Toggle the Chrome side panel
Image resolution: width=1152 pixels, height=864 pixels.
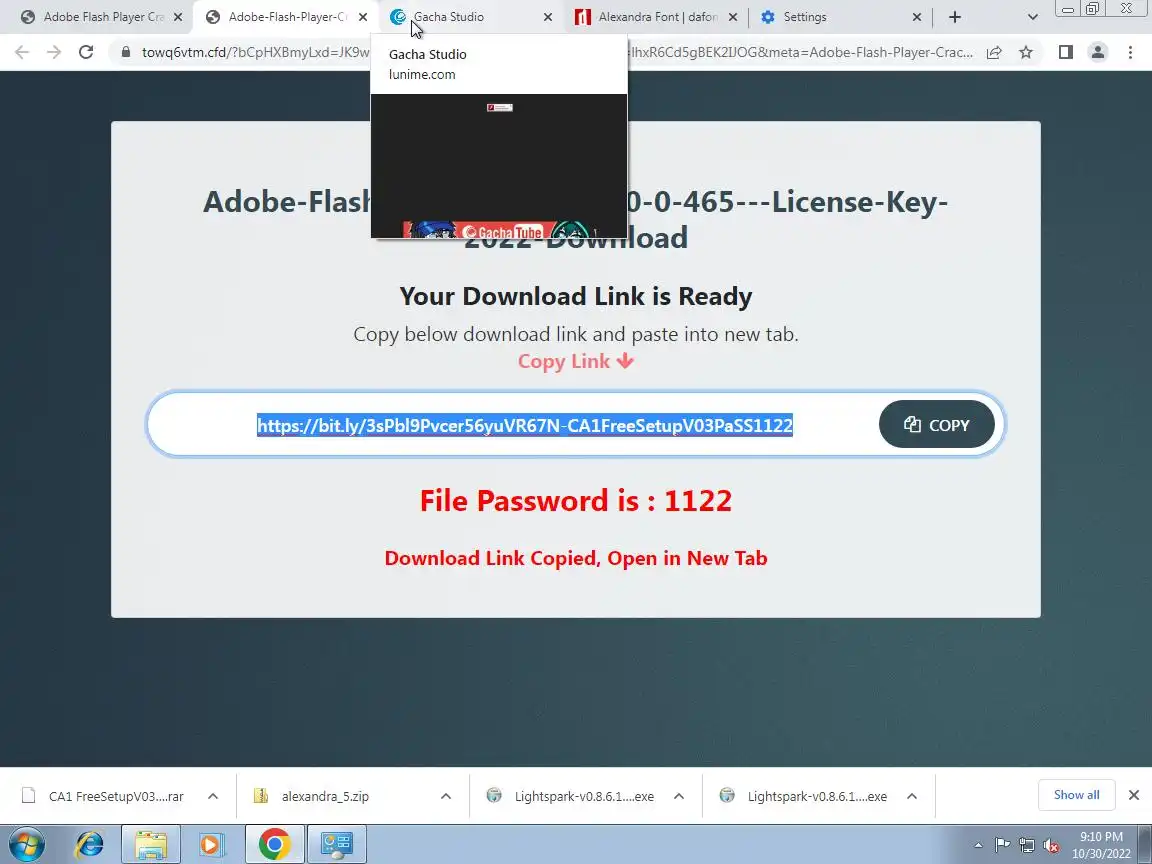click(x=1065, y=52)
